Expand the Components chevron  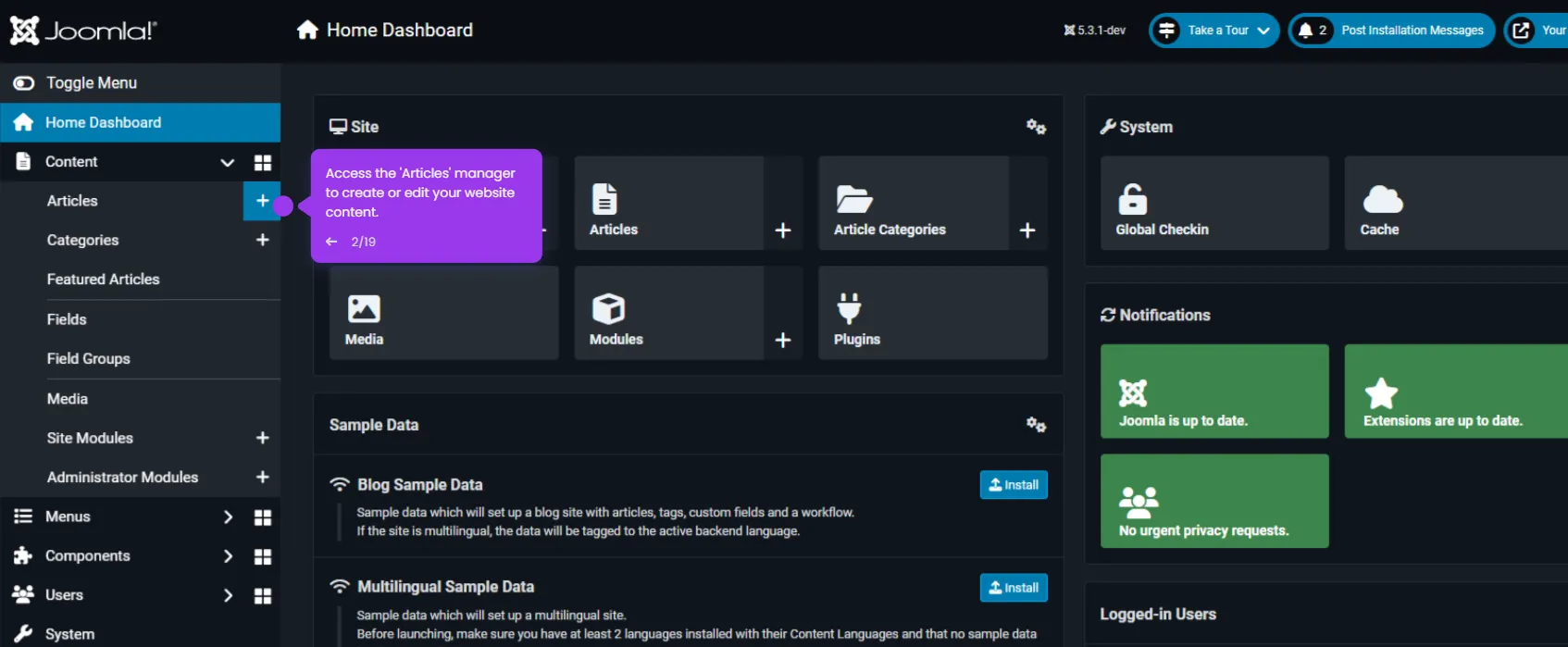[x=228, y=556]
